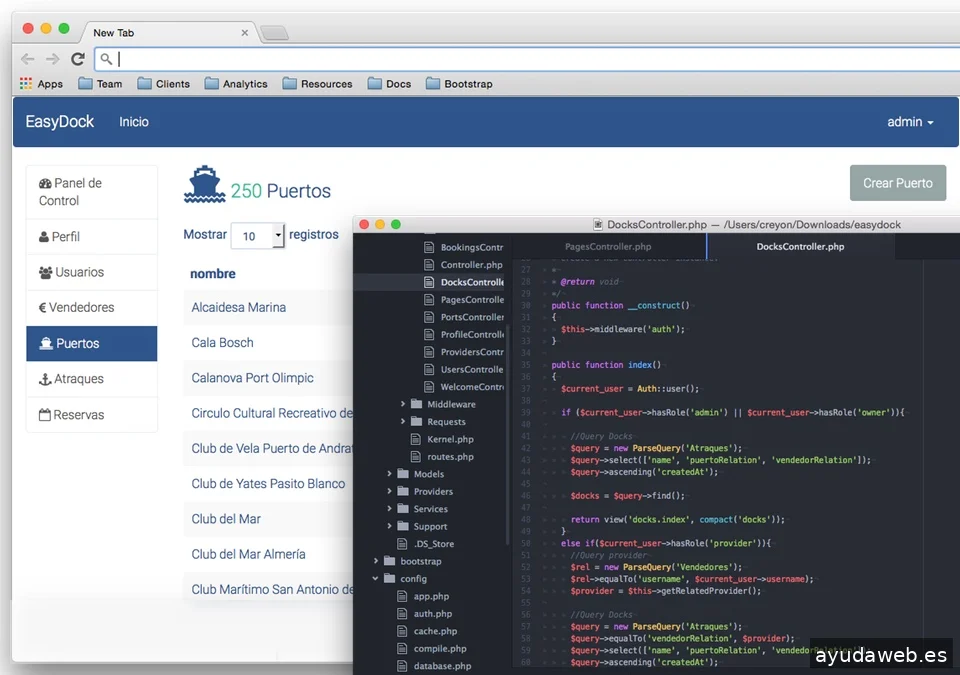Click the browser back arrow

pyautogui.click(x=27, y=59)
